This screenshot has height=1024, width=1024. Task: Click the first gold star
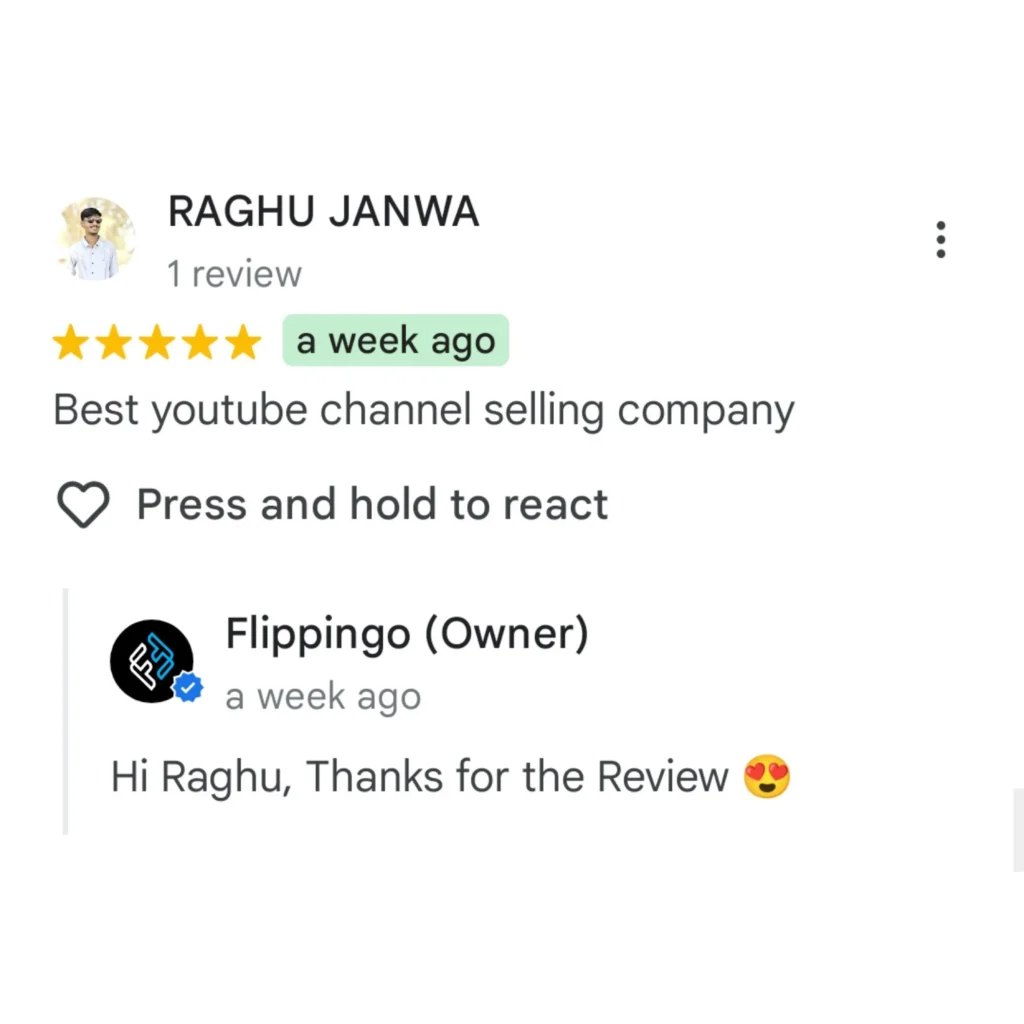(71, 342)
